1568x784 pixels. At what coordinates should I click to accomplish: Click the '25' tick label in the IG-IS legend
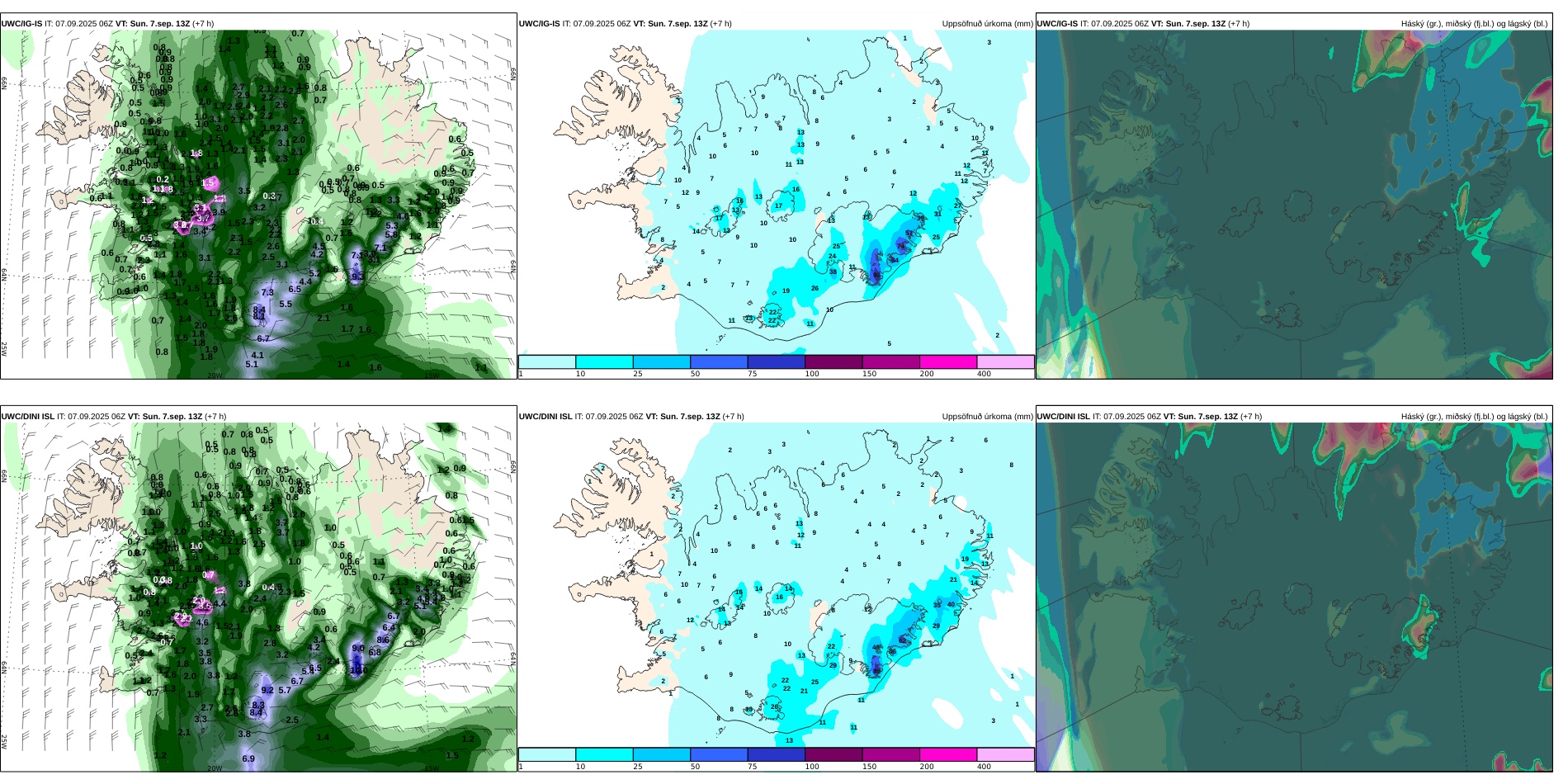point(638,374)
